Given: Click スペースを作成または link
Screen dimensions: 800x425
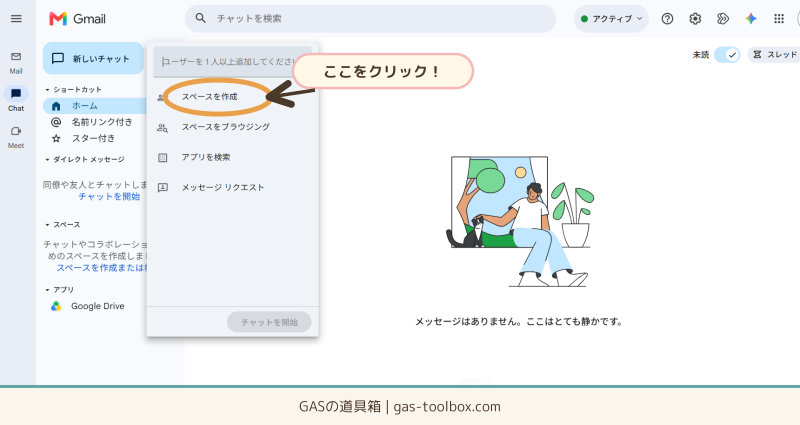Looking at the screenshot, I should pyautogui.click(x=102, y=268).
